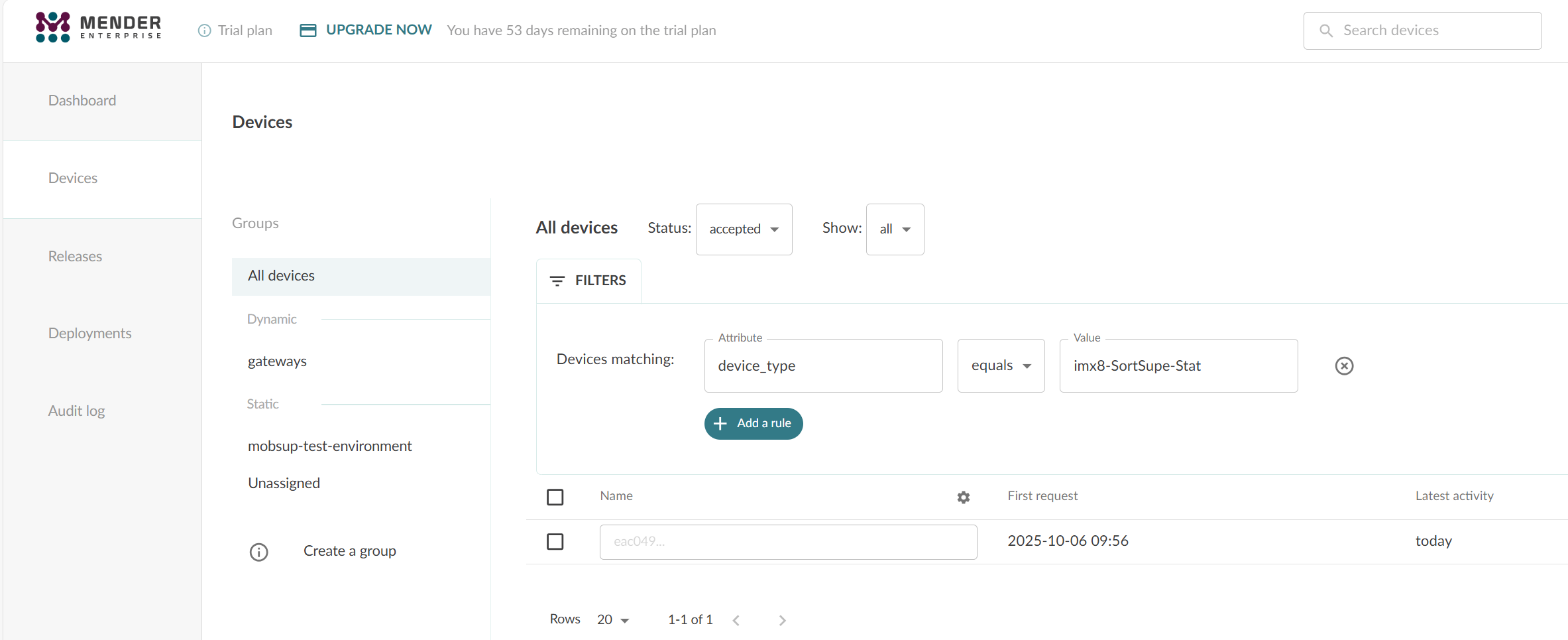Open the Show all dropdown

pyautogui.click(x=895, y=229)
